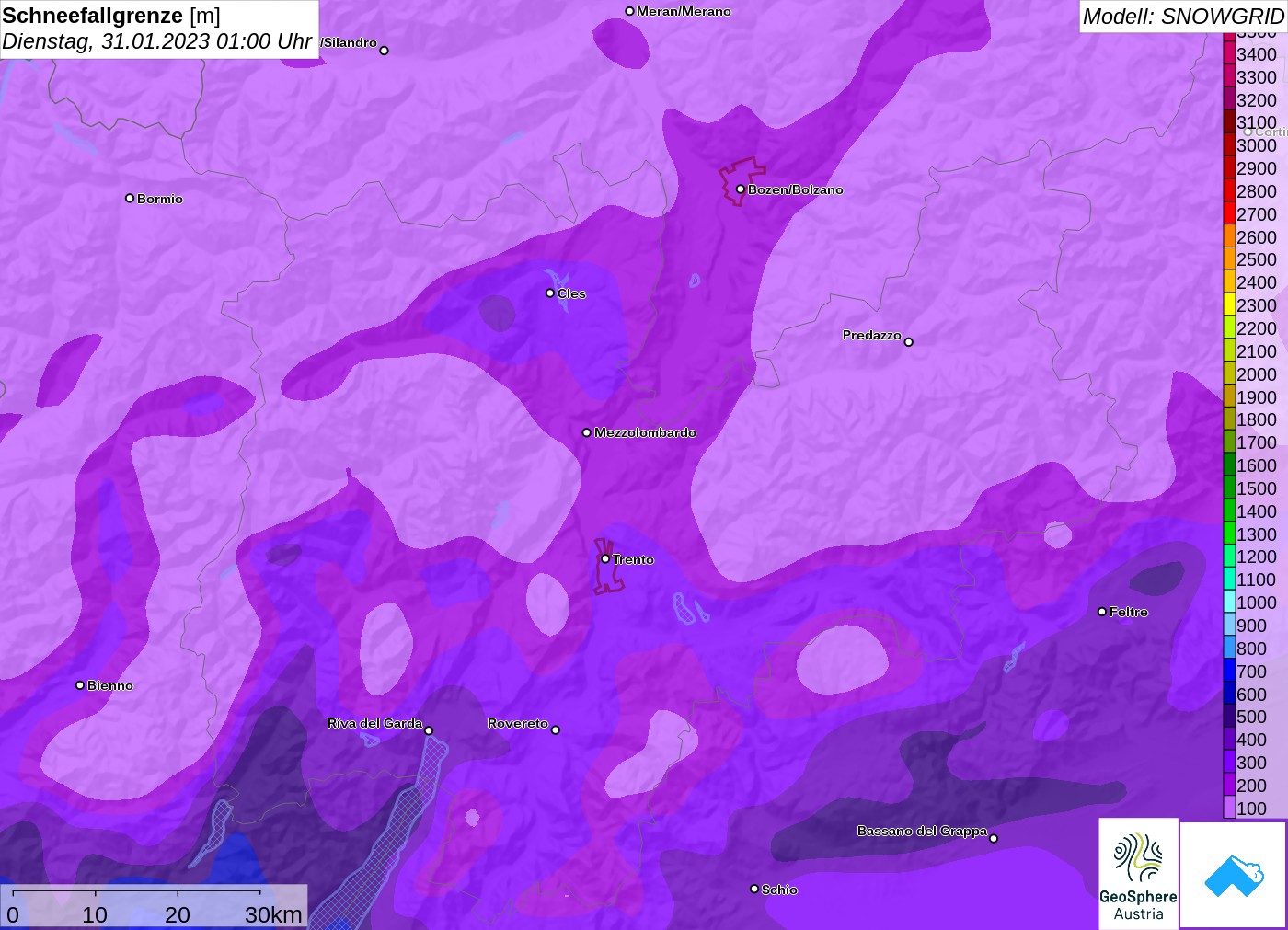Click the 100 m legend color swatch

point(1229,808)
